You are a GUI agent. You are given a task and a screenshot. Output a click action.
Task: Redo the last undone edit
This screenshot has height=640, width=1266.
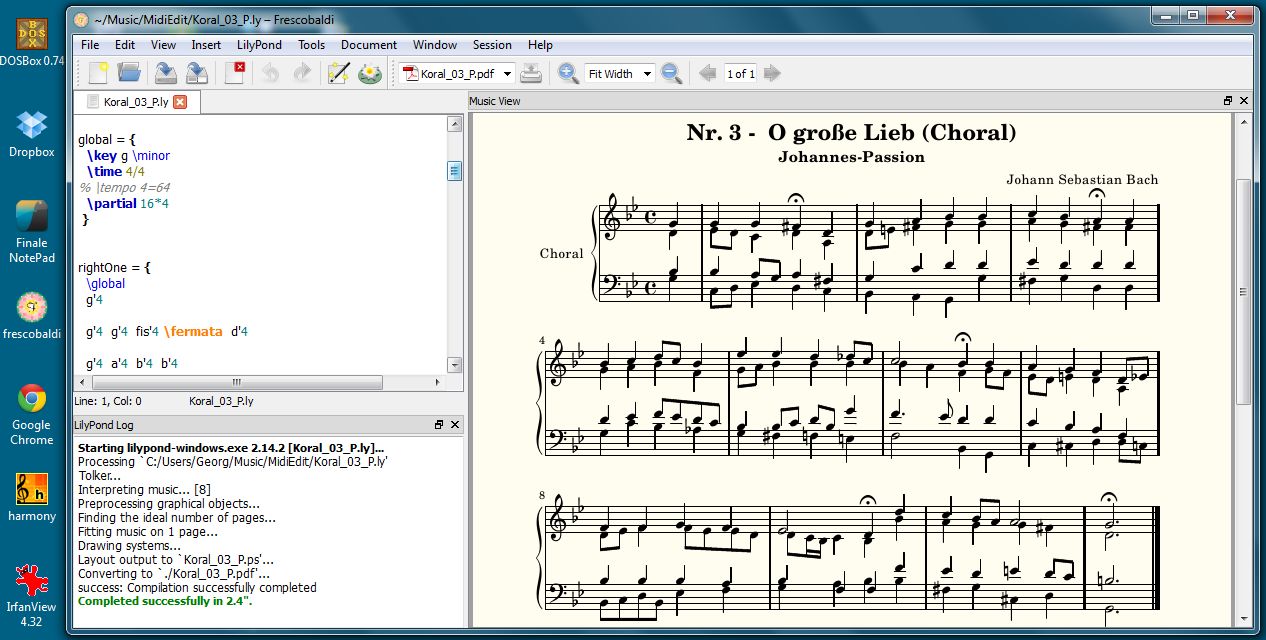coord(301,73)
